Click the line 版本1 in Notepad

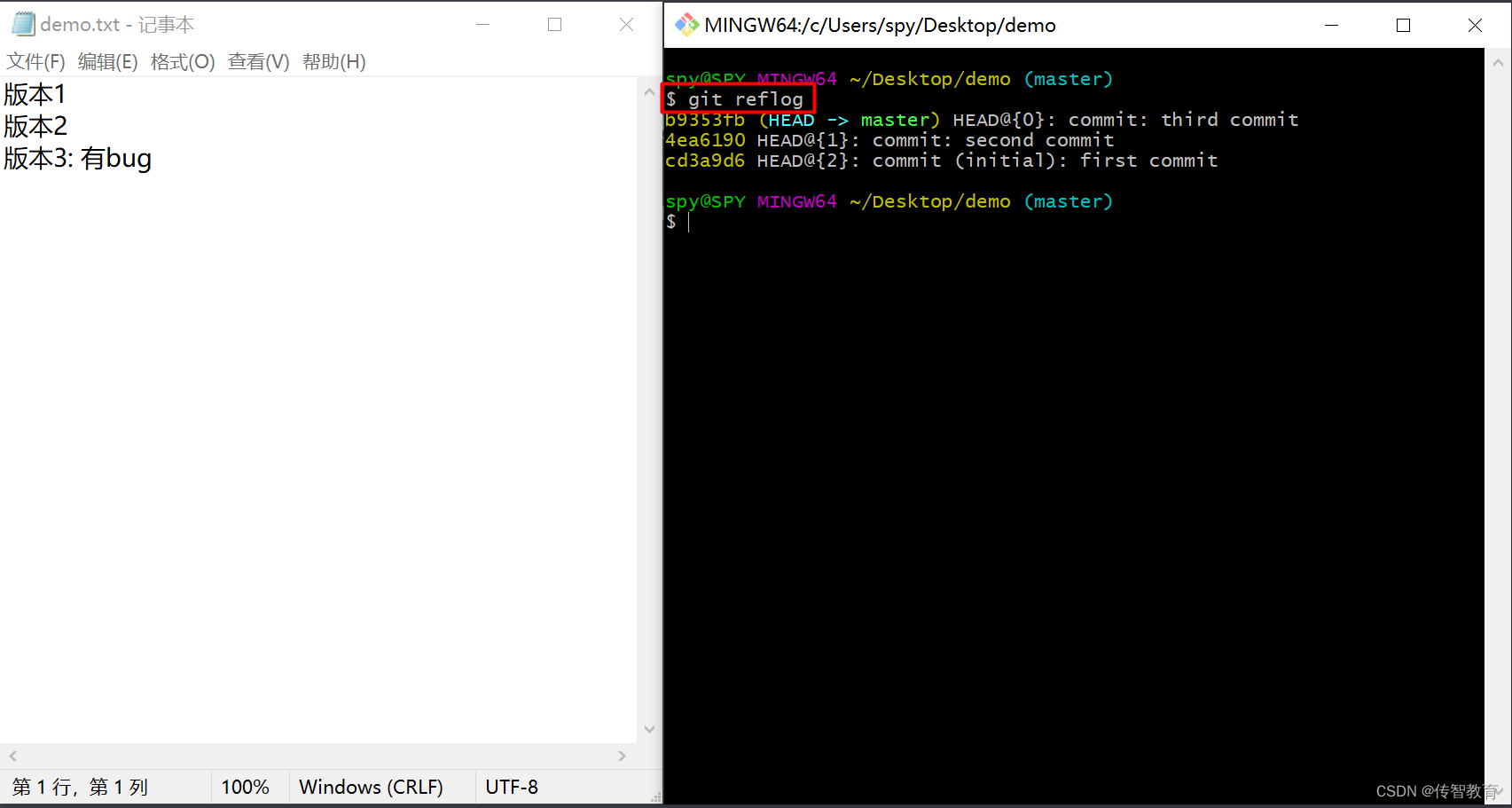click(x=35, y=94)
